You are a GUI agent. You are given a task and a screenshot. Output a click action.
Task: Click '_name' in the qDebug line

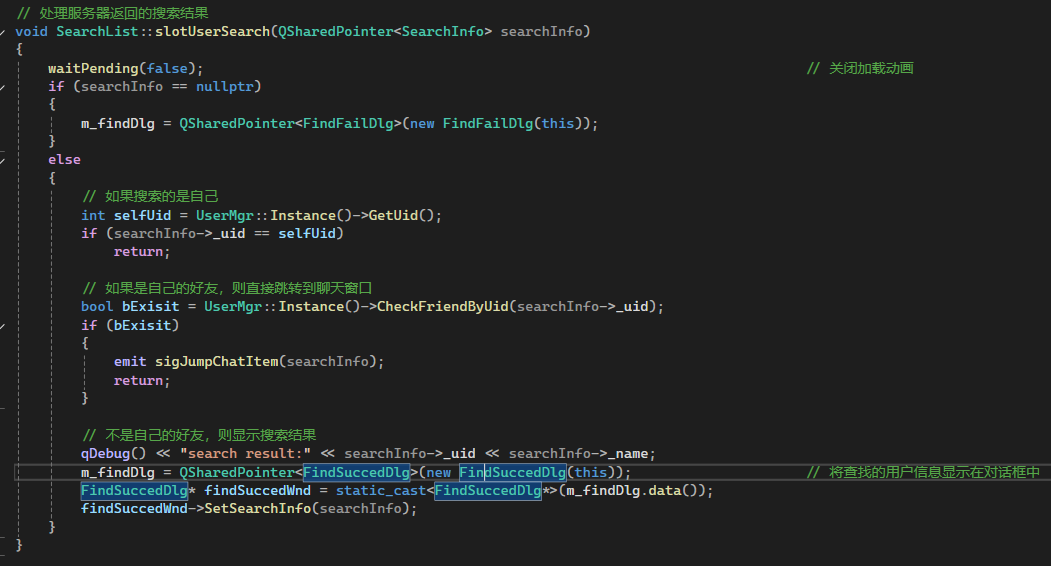click(x=628, y=453)
